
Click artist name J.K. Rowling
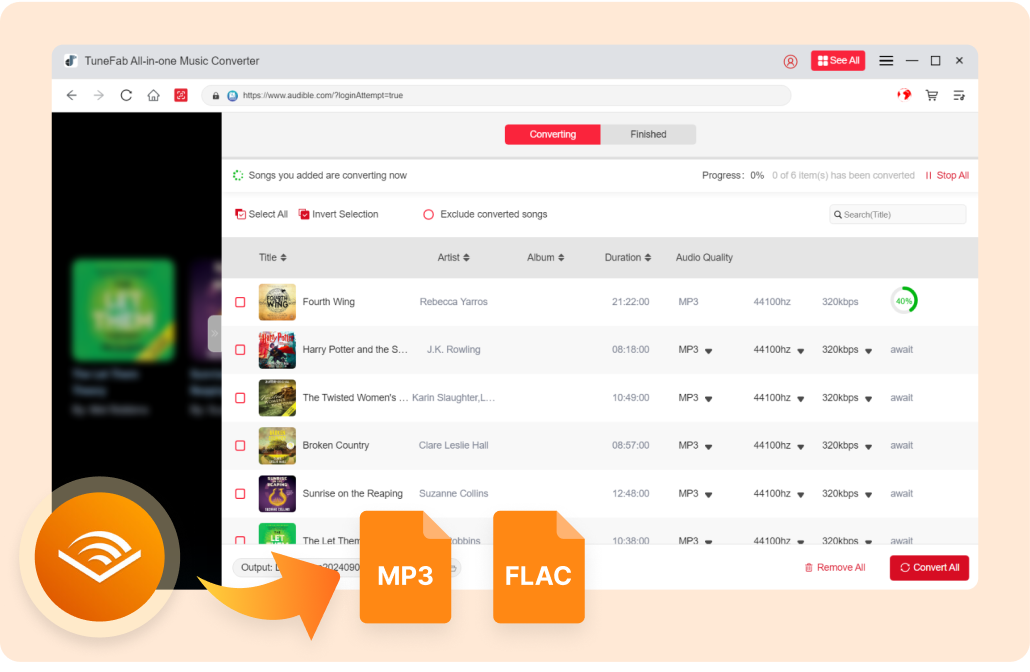point(453,350)
